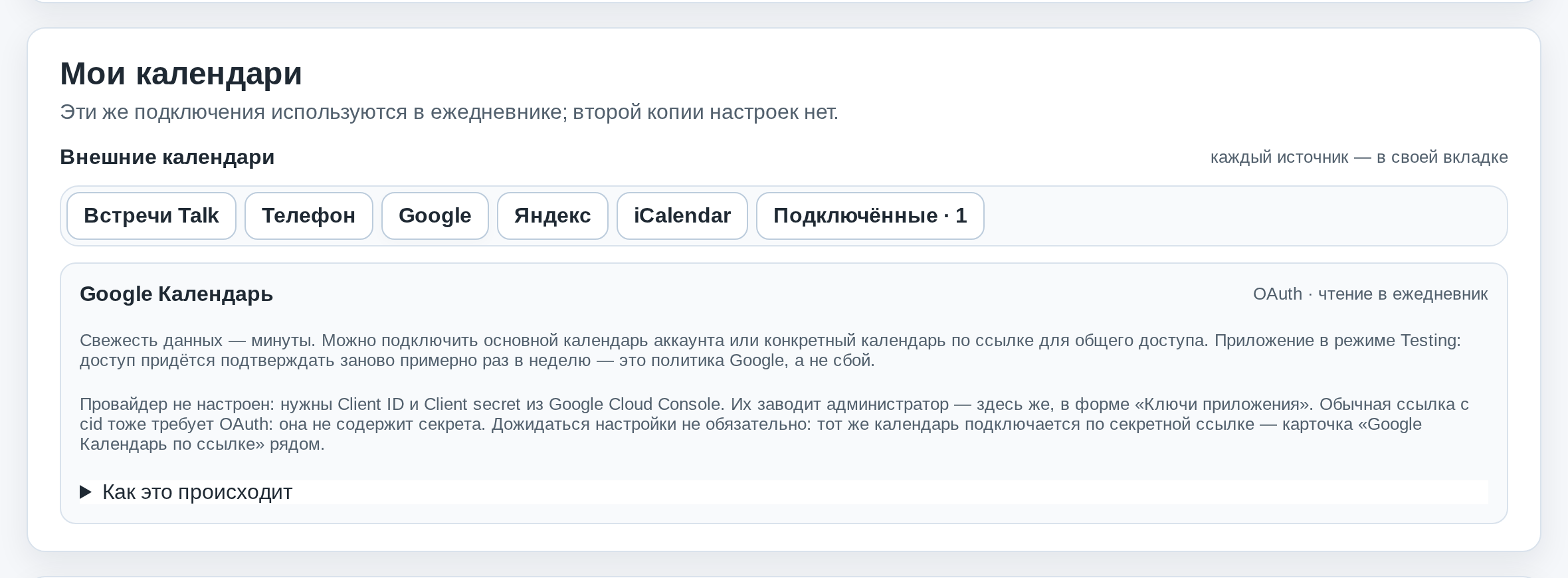Select the Google tab
Image resolution: width=1568 pixels, height=578 pixels.
435,216
